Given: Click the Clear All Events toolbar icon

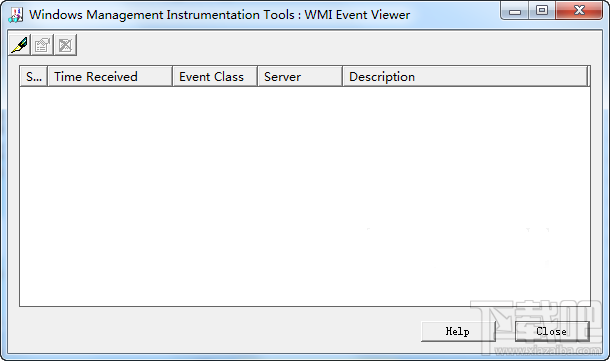Looking at the screenshot, I should [x=65, y=45].
